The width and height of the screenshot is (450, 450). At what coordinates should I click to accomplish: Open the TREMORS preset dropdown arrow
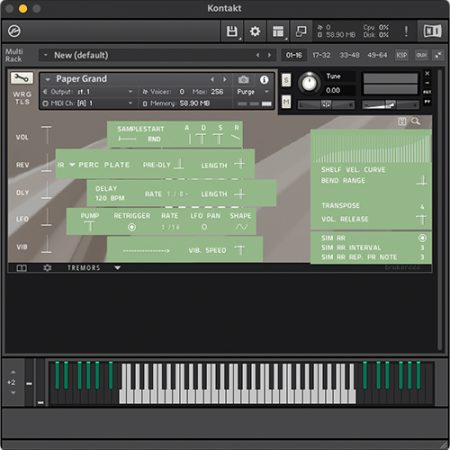(x=117, y=268)
